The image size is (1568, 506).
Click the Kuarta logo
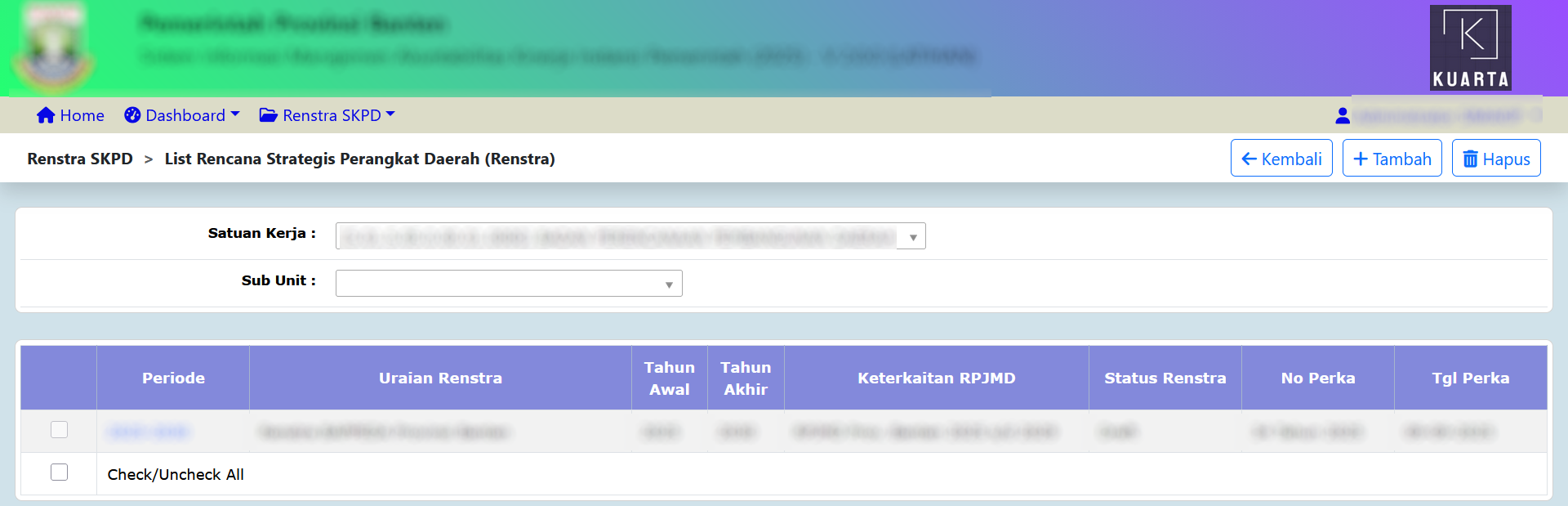[1470, 47]
